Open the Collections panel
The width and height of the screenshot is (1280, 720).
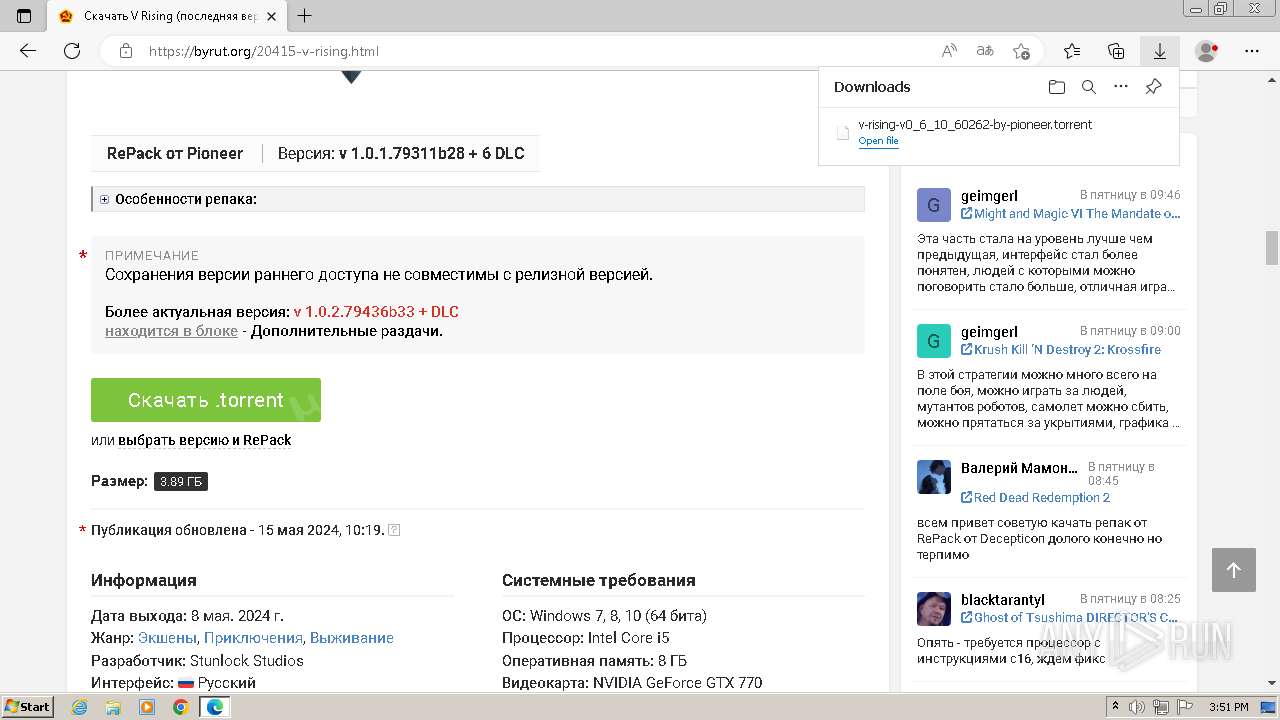(1116, 51)
